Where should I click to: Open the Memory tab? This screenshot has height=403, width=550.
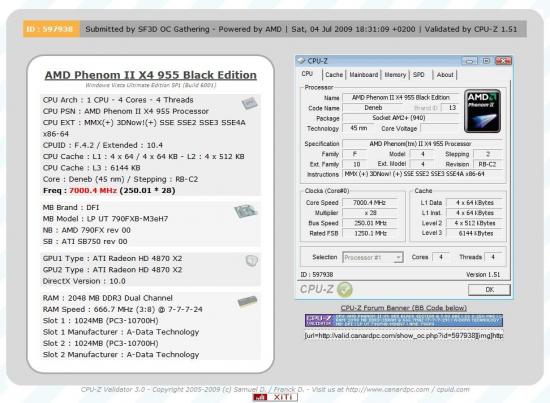point(395,75)
